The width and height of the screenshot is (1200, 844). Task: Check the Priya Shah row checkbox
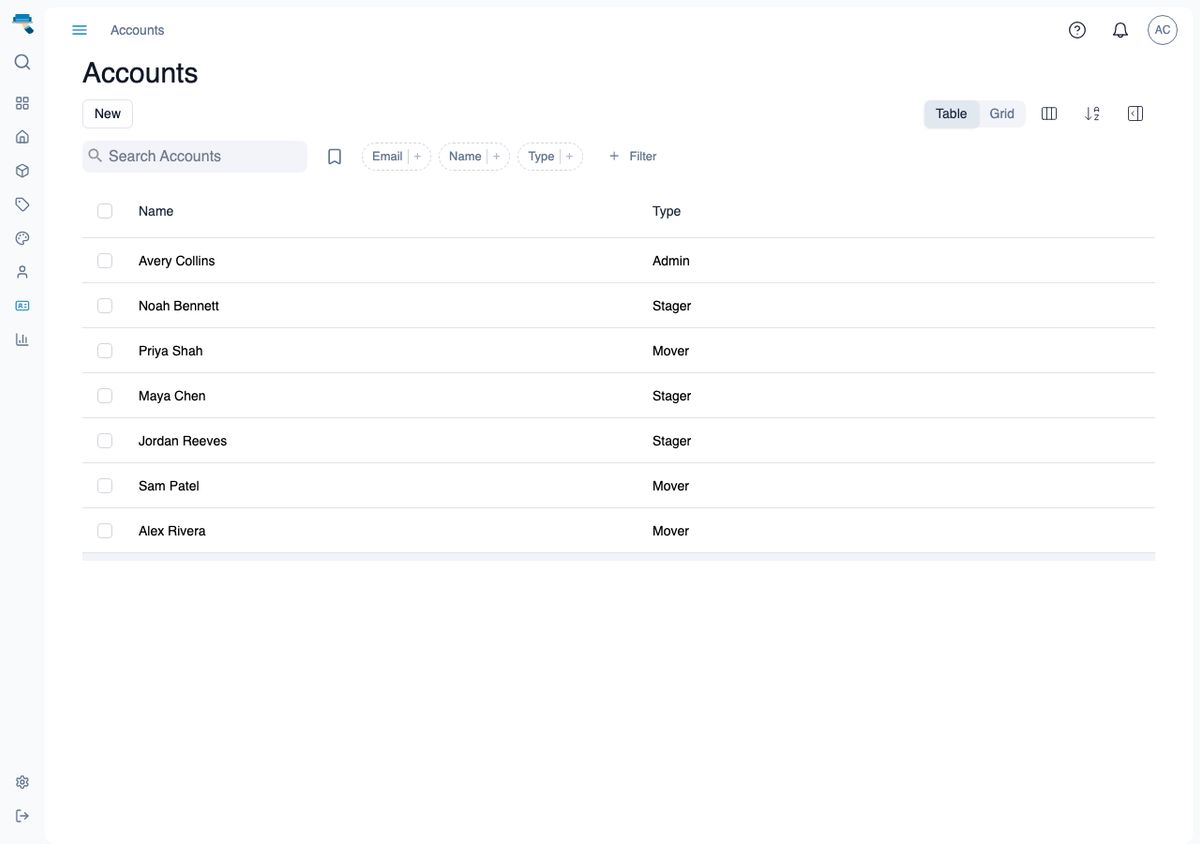(105, 351)
